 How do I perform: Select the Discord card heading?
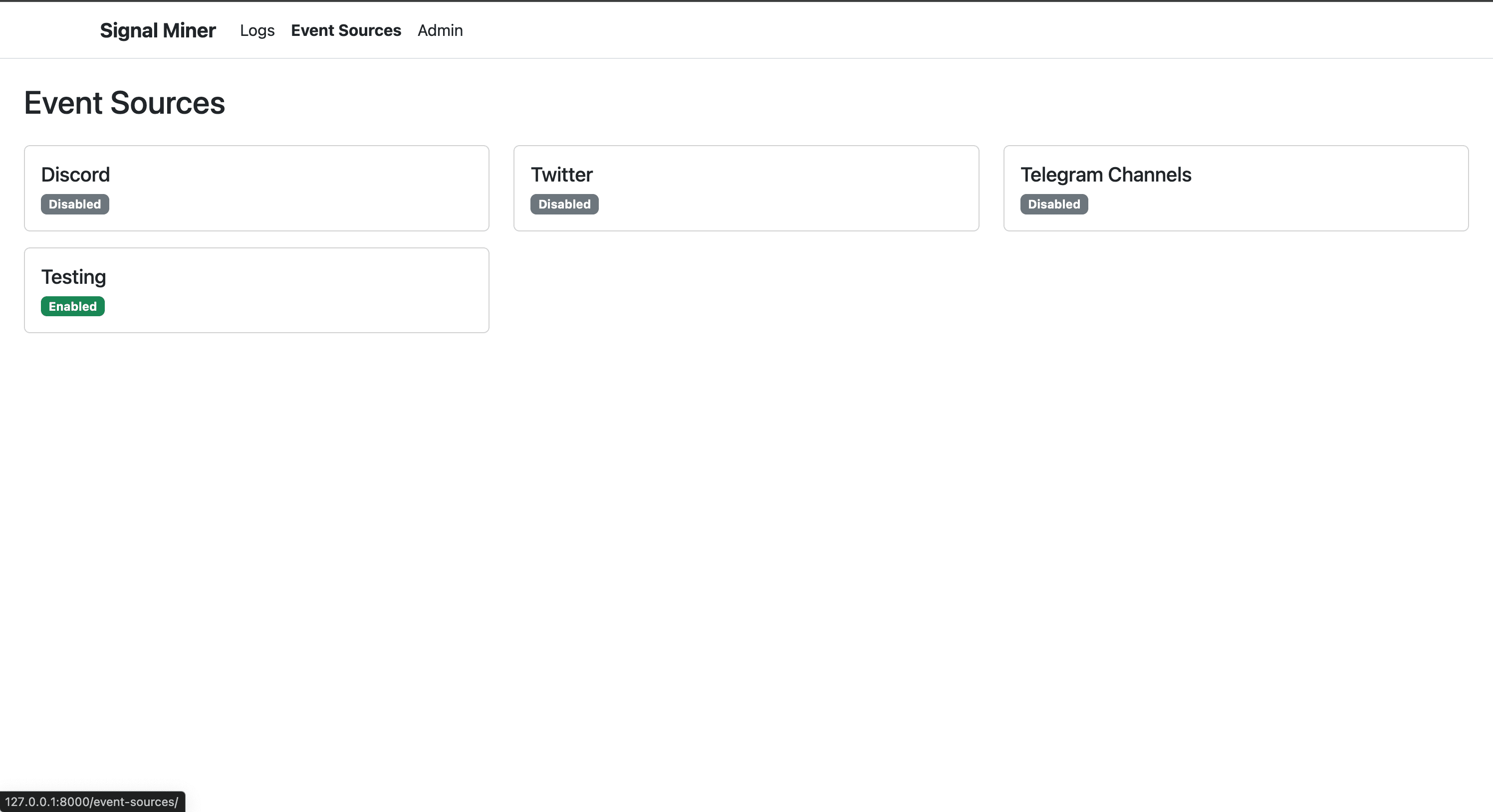click(x=75, y=175)
